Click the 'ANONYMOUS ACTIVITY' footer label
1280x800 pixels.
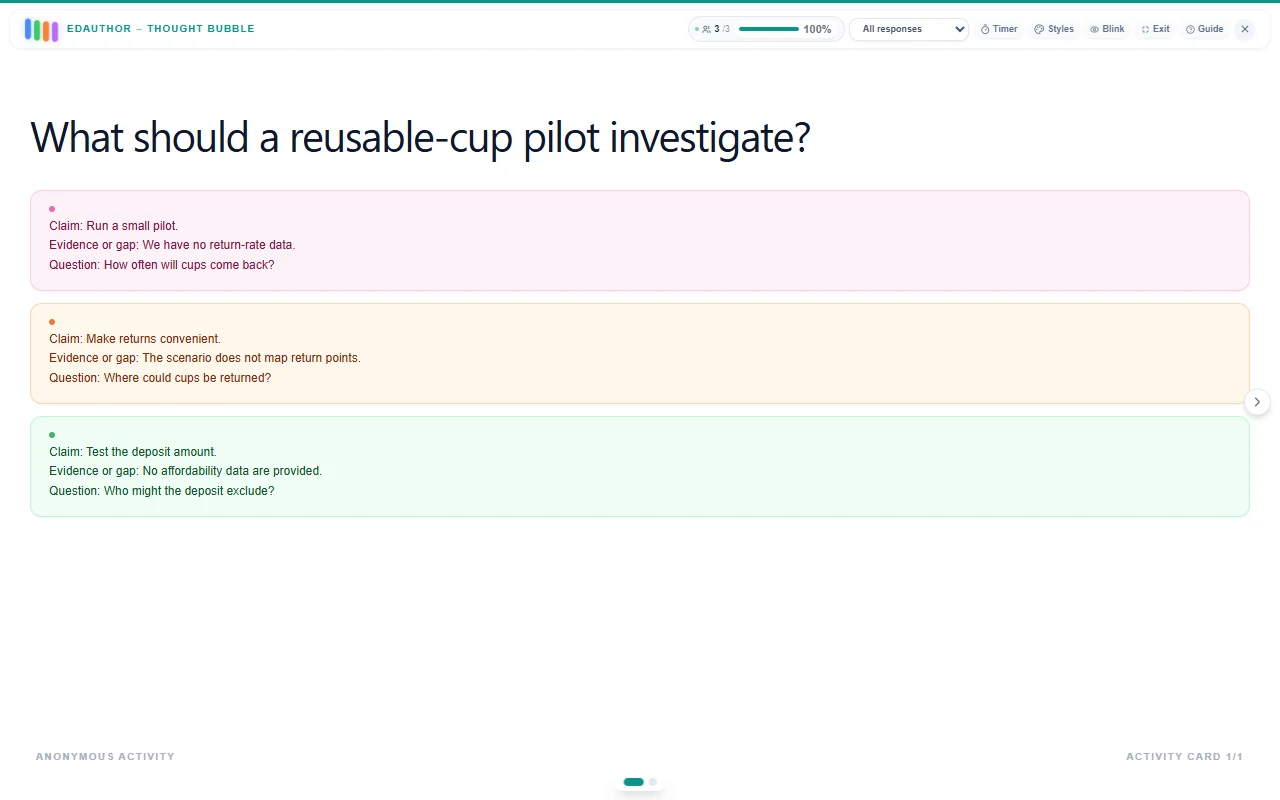pyautogui.click(x=105, y=757)
